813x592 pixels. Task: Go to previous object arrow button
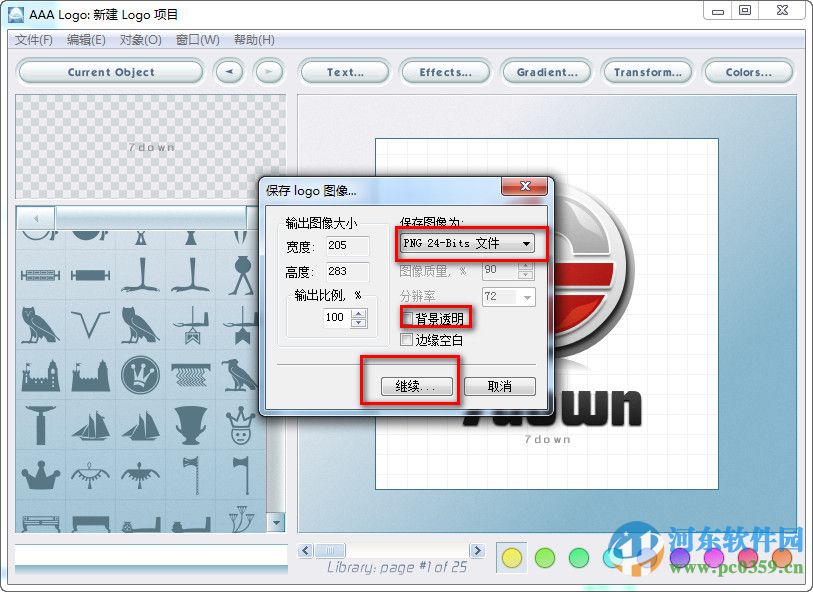(x=229, y=72)
